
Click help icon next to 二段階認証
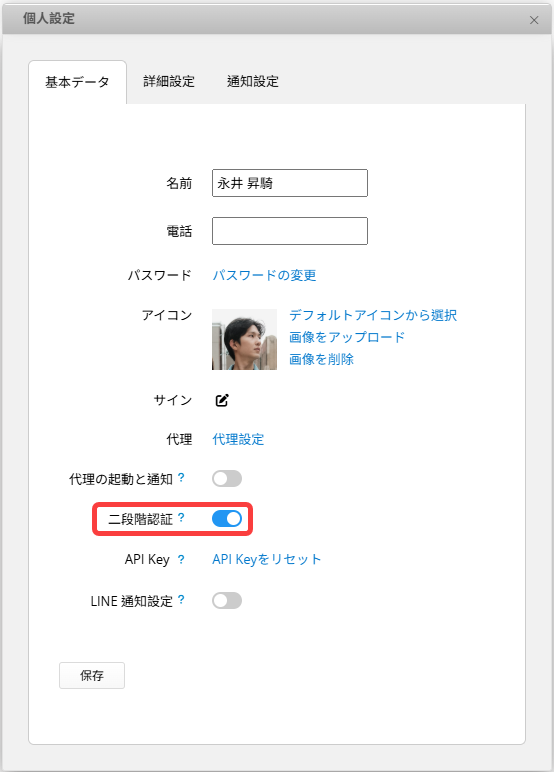(x=181, y=517)
